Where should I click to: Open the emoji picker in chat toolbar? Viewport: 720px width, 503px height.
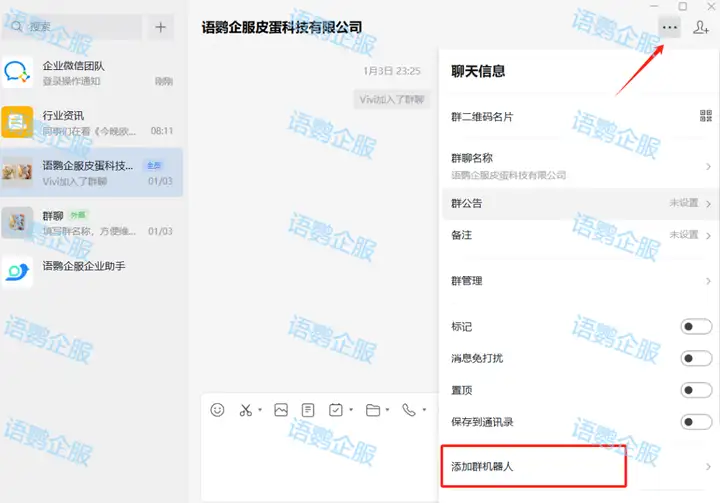click(x=217, y=410)
